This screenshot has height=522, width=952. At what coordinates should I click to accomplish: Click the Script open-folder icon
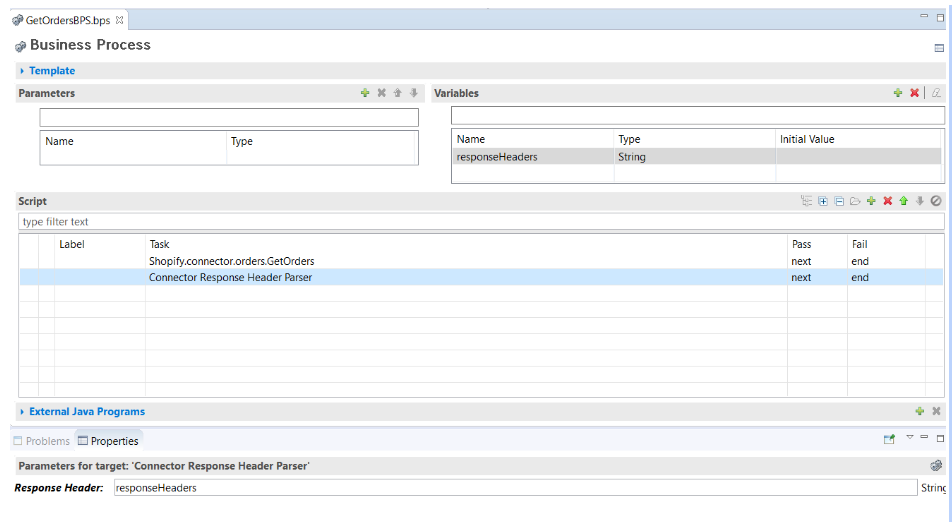point(855,201)
